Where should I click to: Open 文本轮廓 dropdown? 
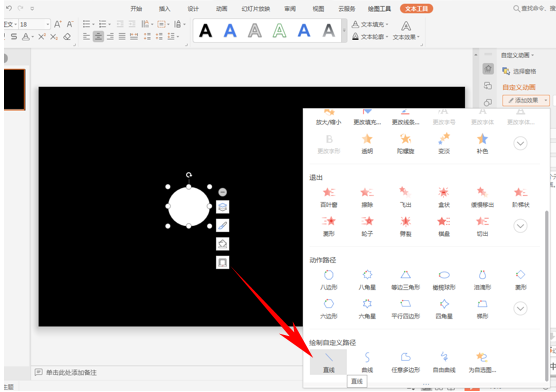pyautogui.click(x=370, y=36)
